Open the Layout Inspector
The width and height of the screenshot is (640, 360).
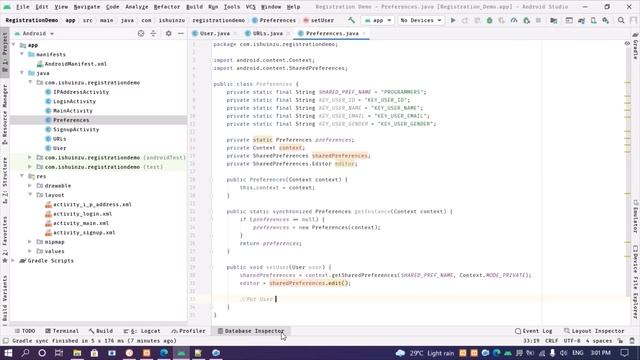click(x=594, y=331)
